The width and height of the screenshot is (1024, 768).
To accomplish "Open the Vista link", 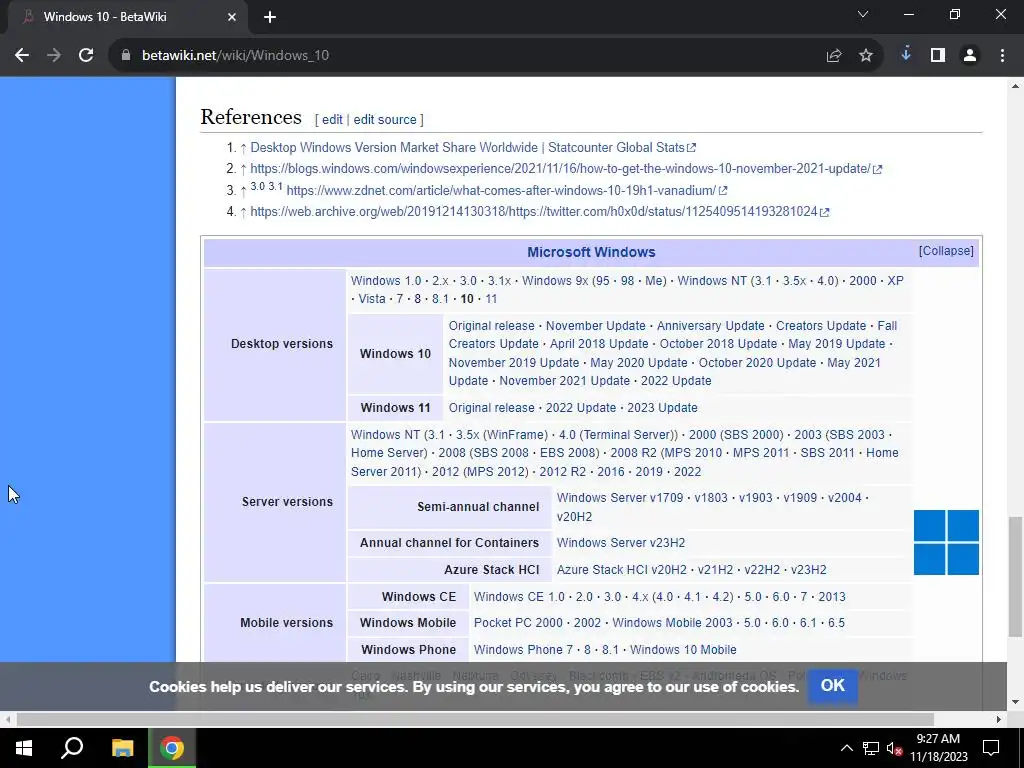I will (x=372, y=299).
